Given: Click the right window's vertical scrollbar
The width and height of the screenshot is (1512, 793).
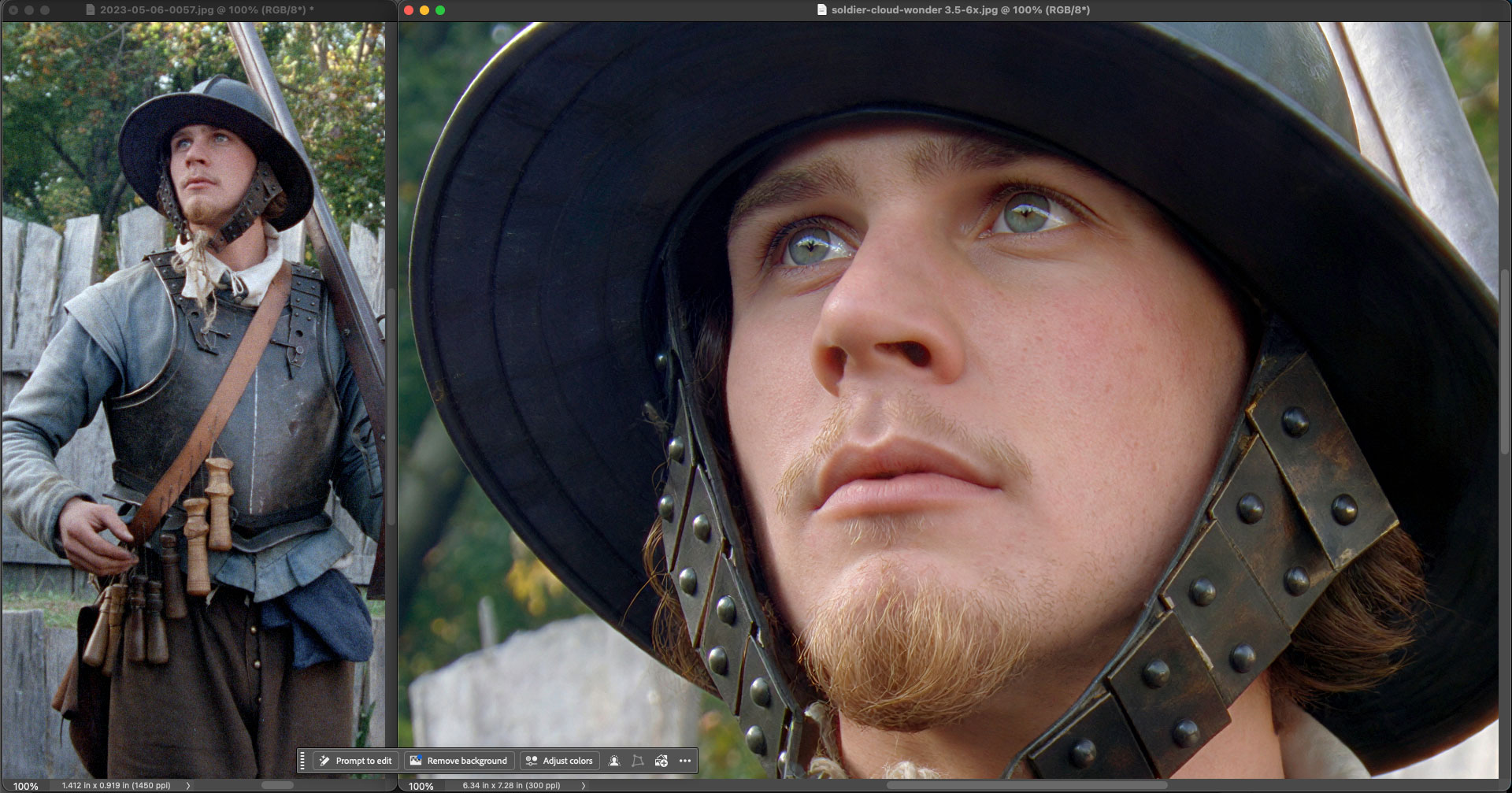Looking at the screenshot, I should 1505,362.
